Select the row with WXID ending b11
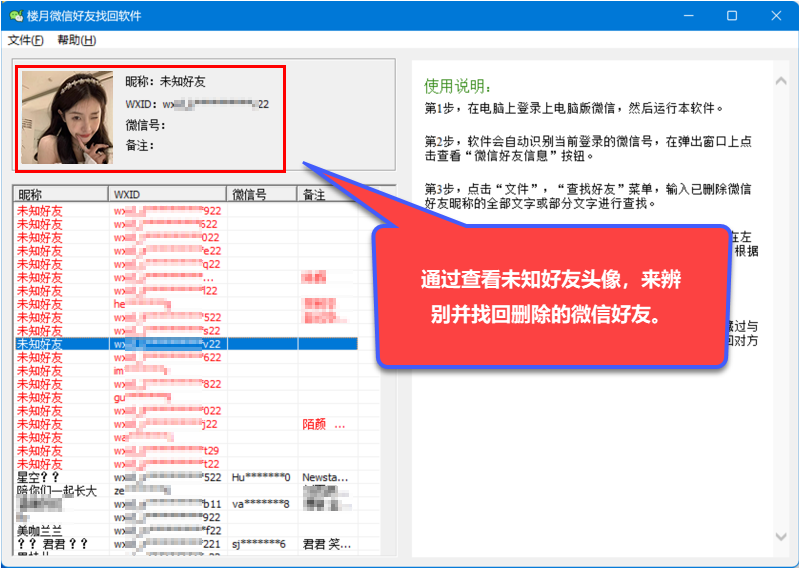This screenshot has height=568, width=799. pyautogui.click(x=187, y=504)
